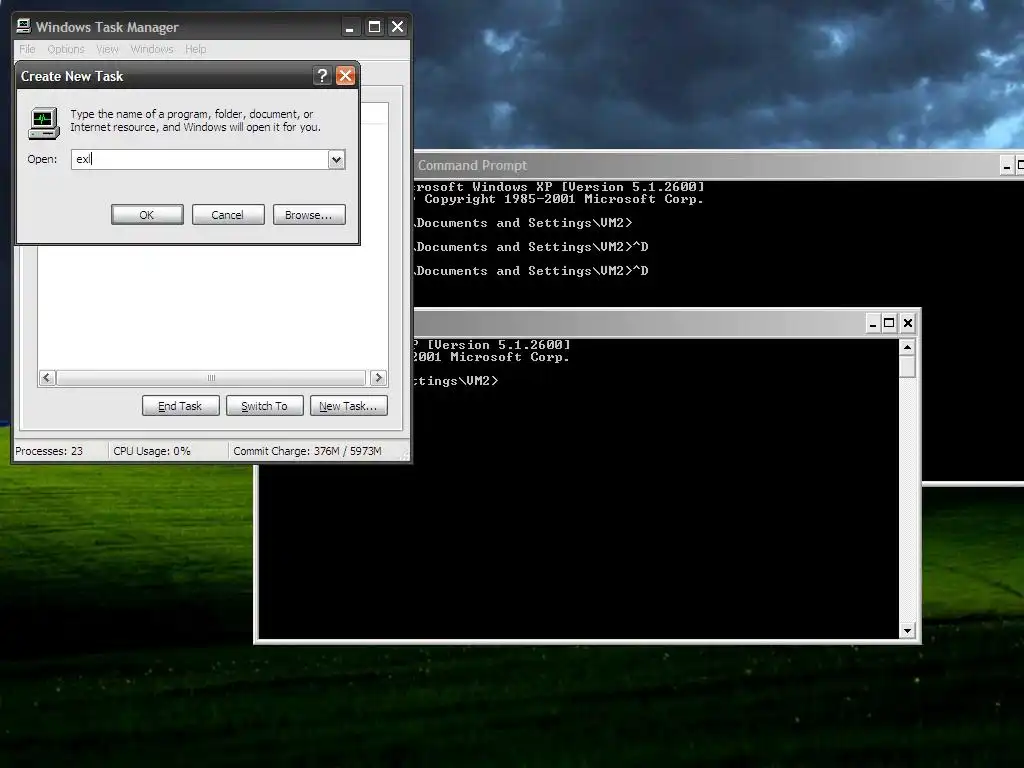Minimize the front command prompt window
The width and height of the screenshot is (1024, 768).
coord(872,323)
